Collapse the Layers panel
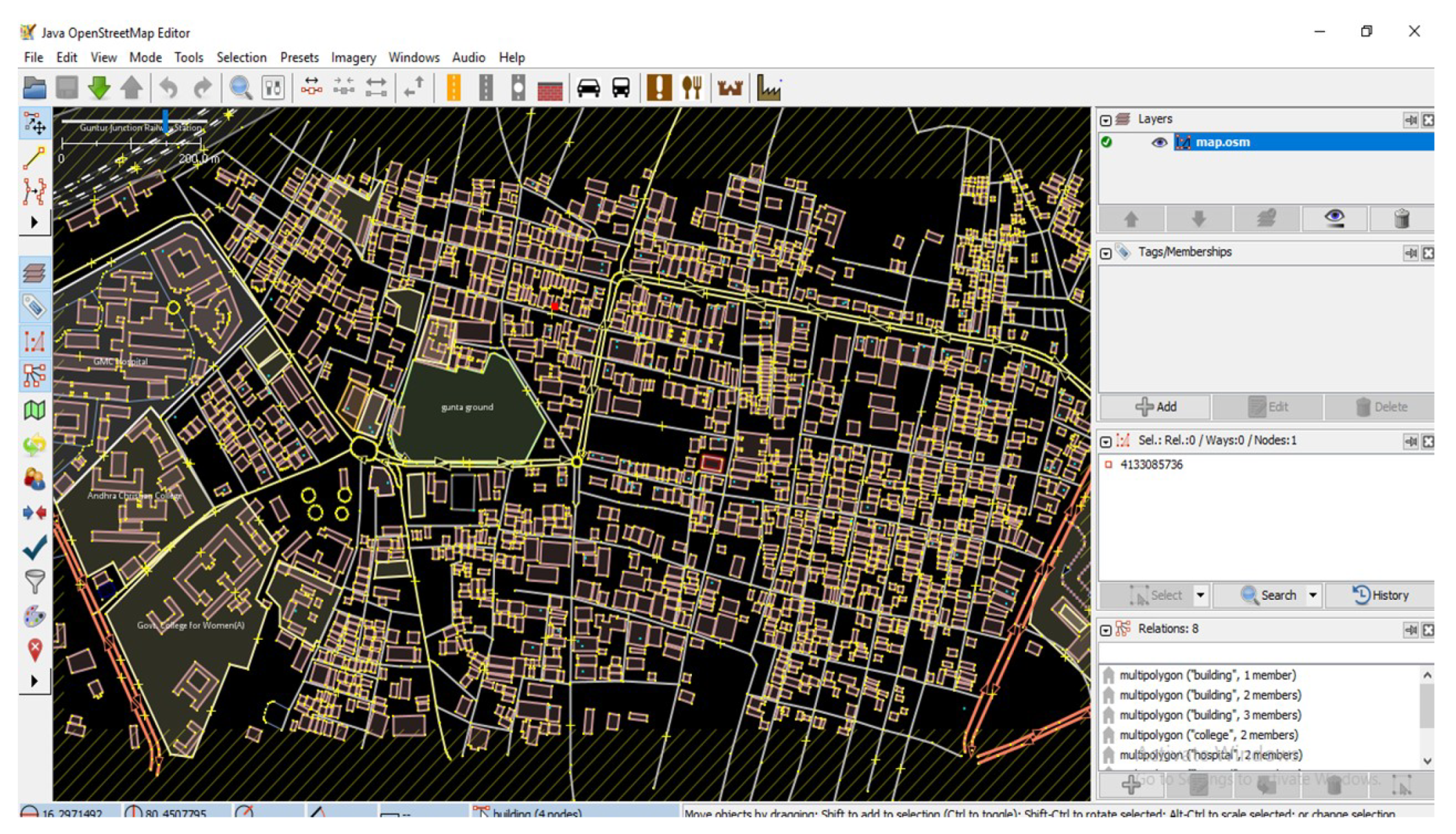1456x834 pixels. click(1105, 120)
